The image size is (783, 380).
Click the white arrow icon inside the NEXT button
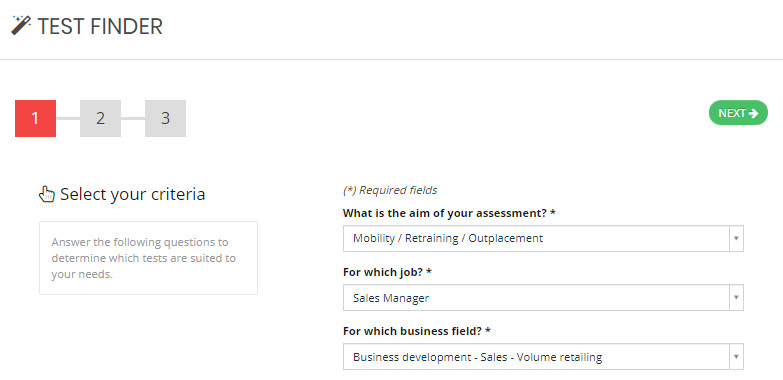click(754, 113)
